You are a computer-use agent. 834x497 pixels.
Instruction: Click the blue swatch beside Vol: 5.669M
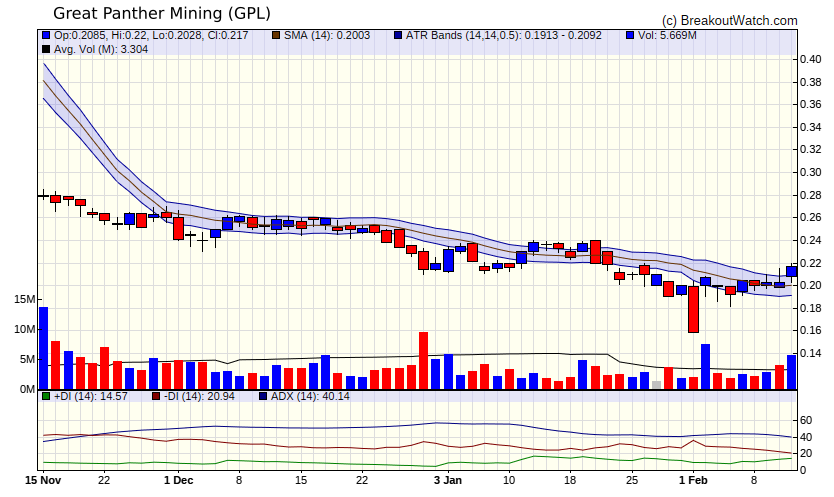click(x=630, y=35)
